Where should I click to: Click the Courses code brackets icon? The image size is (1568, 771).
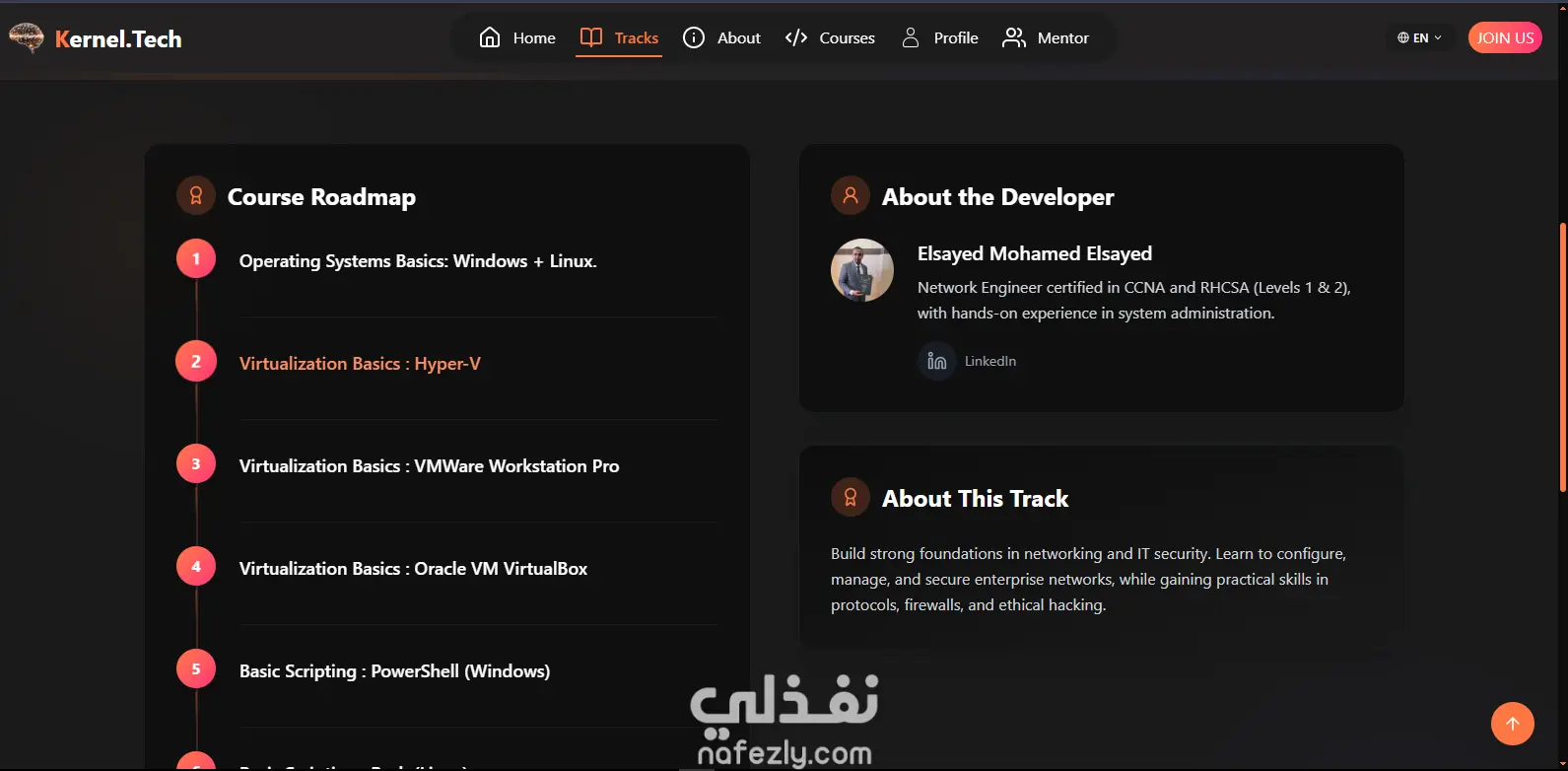(x=796, y=37)
